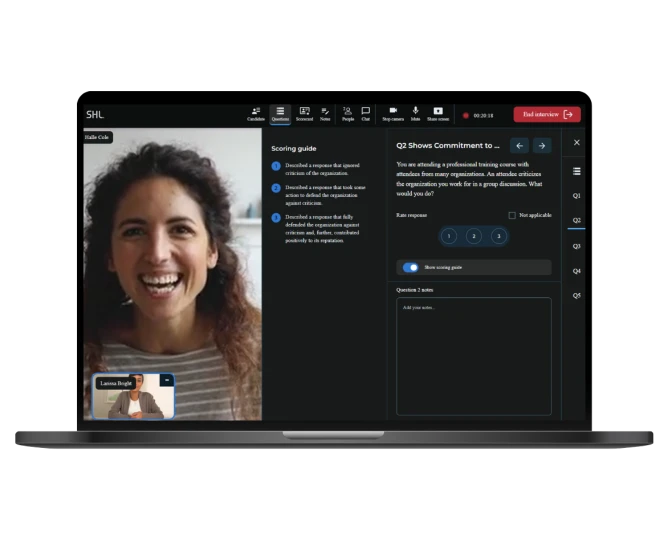Start Share screen

[438, 114]
